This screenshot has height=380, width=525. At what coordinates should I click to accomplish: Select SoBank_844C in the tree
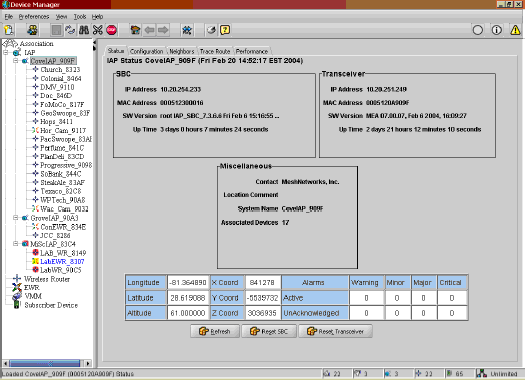61,174
